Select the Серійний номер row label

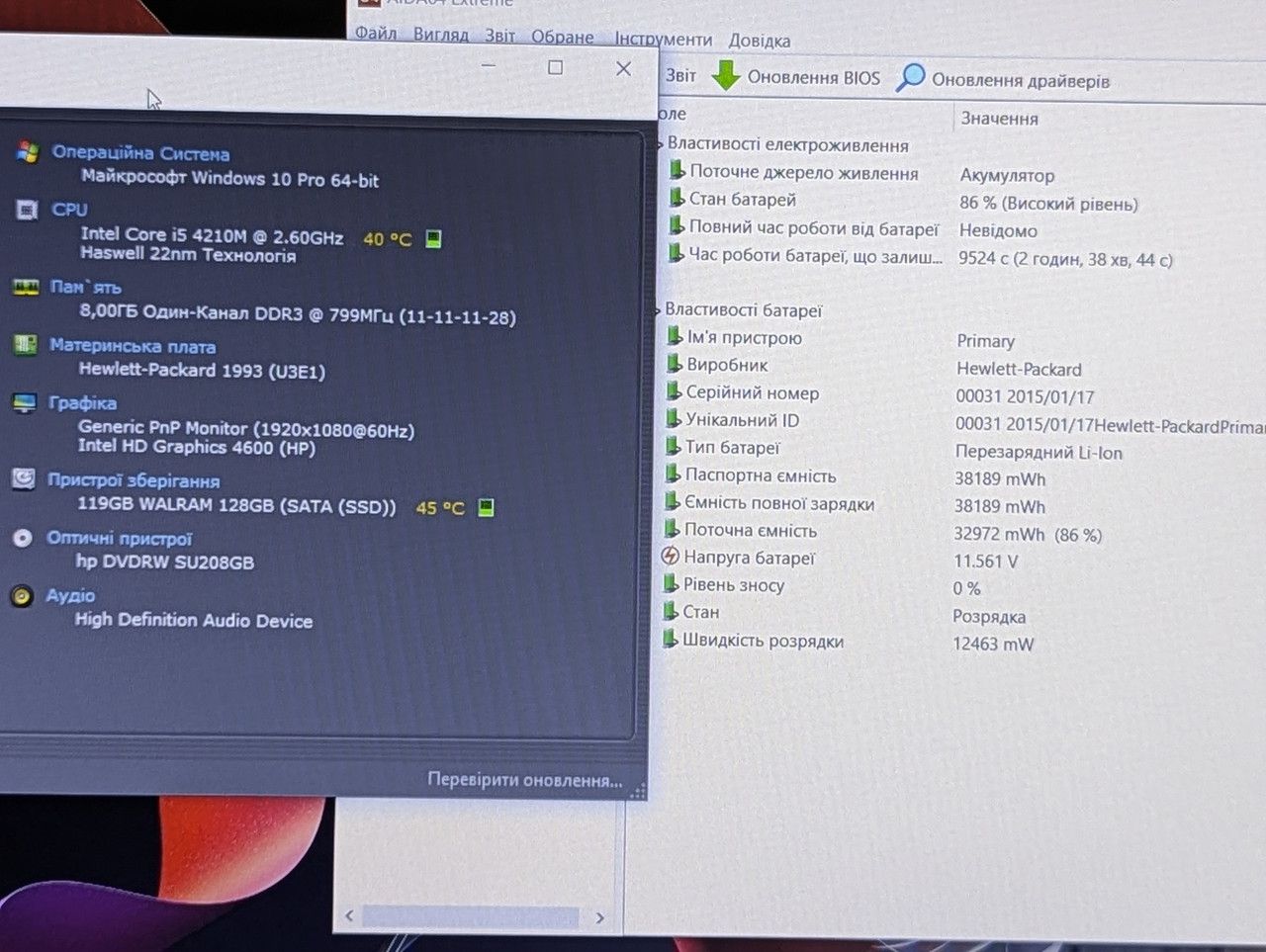pos(753,392)
